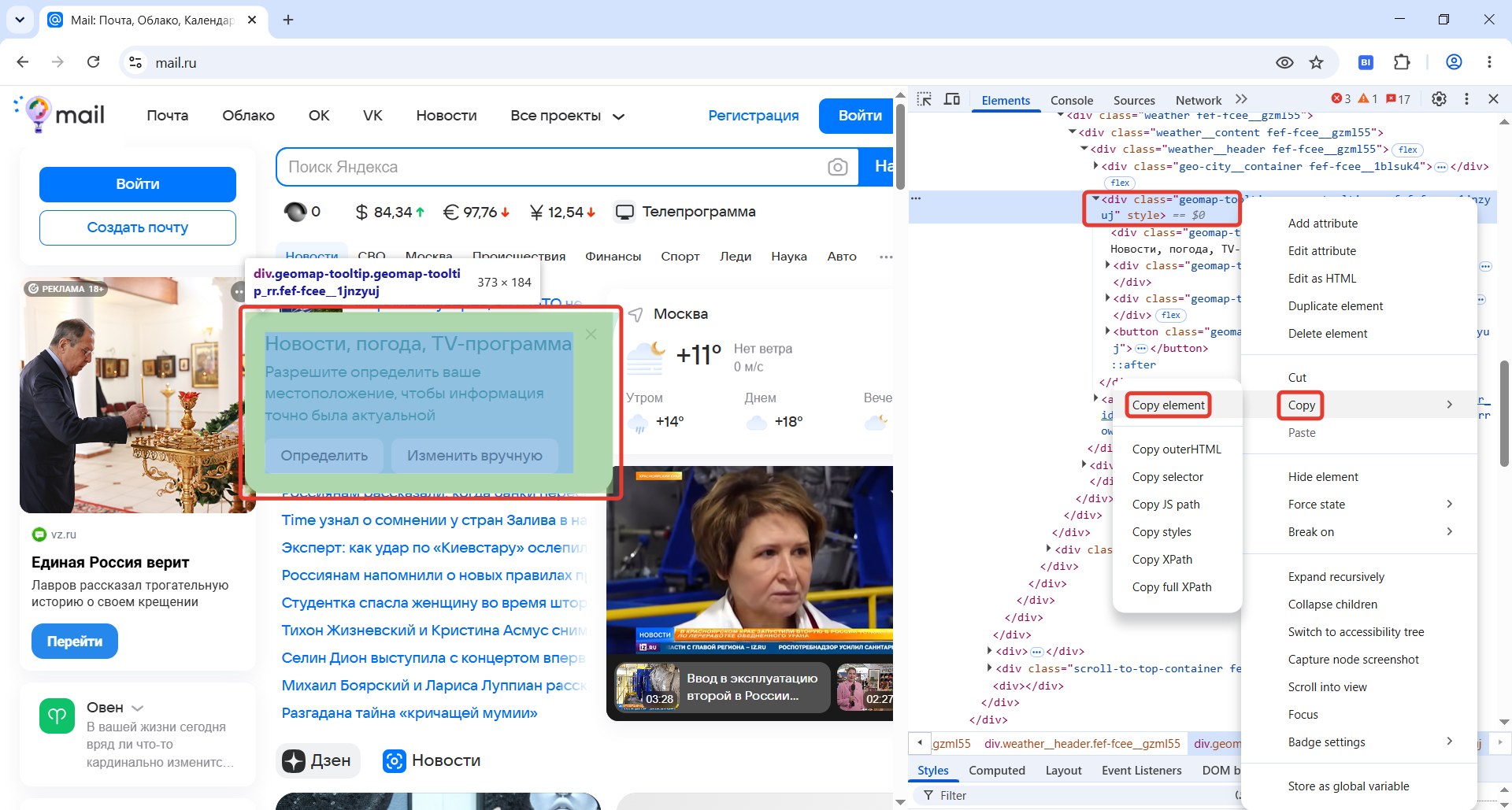Viewport: 1512px width, 810px height.
Task: Click the Mail logo
Action: pyautogui.click(x=60, y=115)
